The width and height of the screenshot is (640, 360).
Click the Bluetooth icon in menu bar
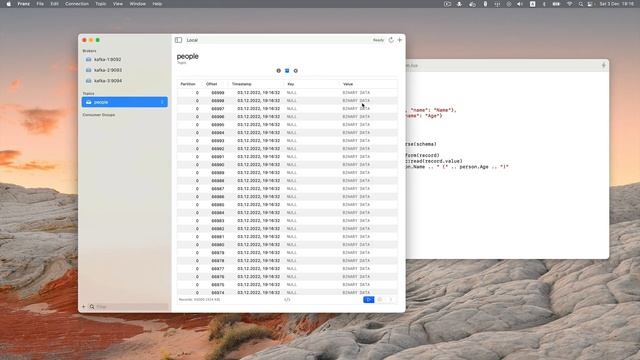coord(544,4)
